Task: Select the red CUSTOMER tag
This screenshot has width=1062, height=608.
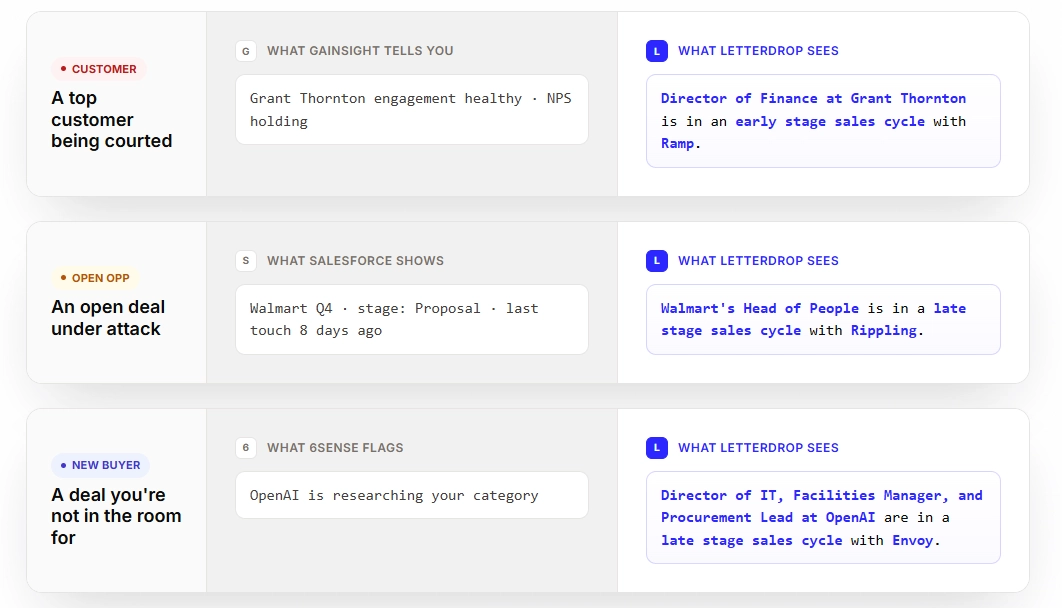Action: [99, 69]
